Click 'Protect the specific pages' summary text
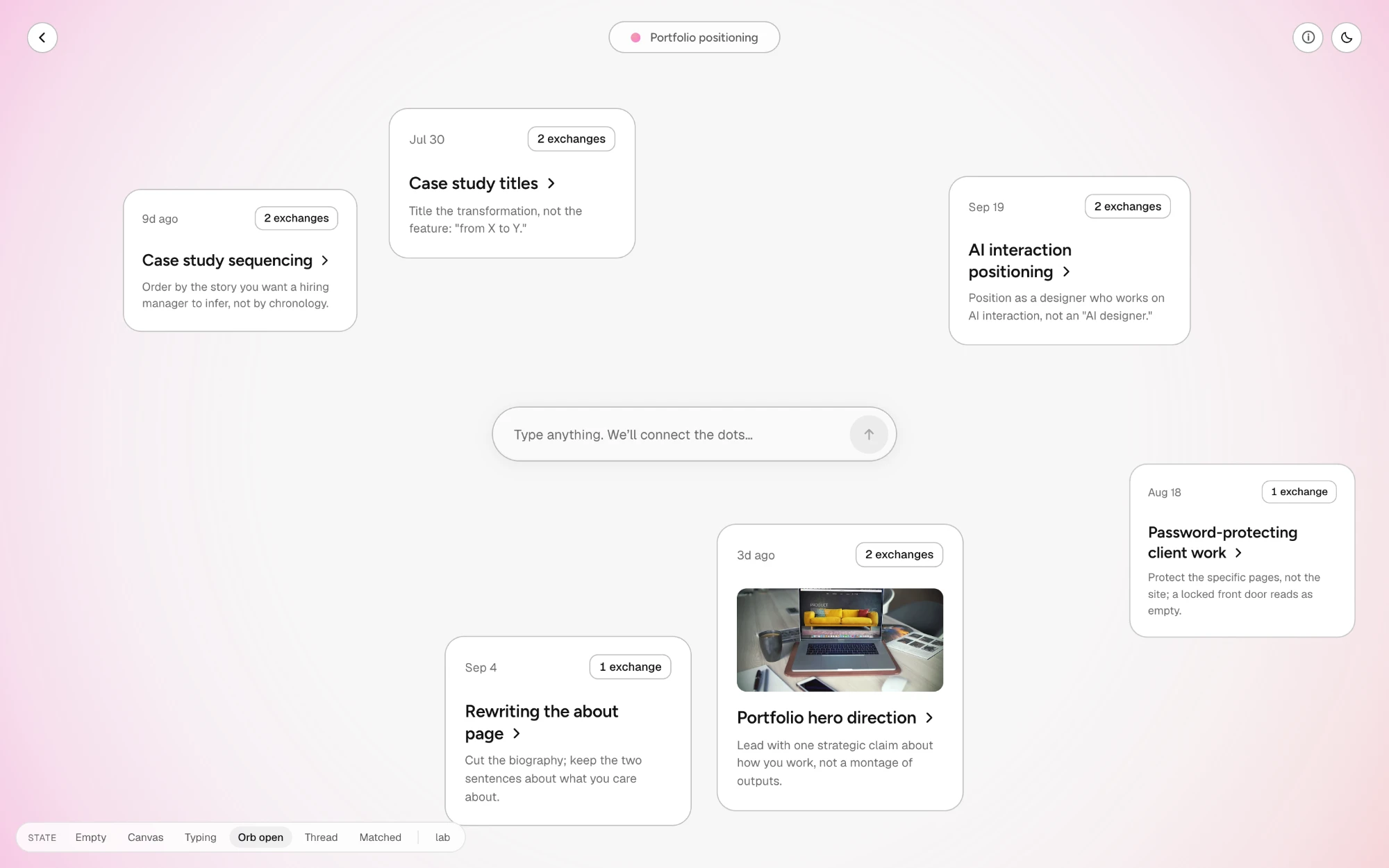Viewport: 1389px width, 868px height. click(1233, 594)
